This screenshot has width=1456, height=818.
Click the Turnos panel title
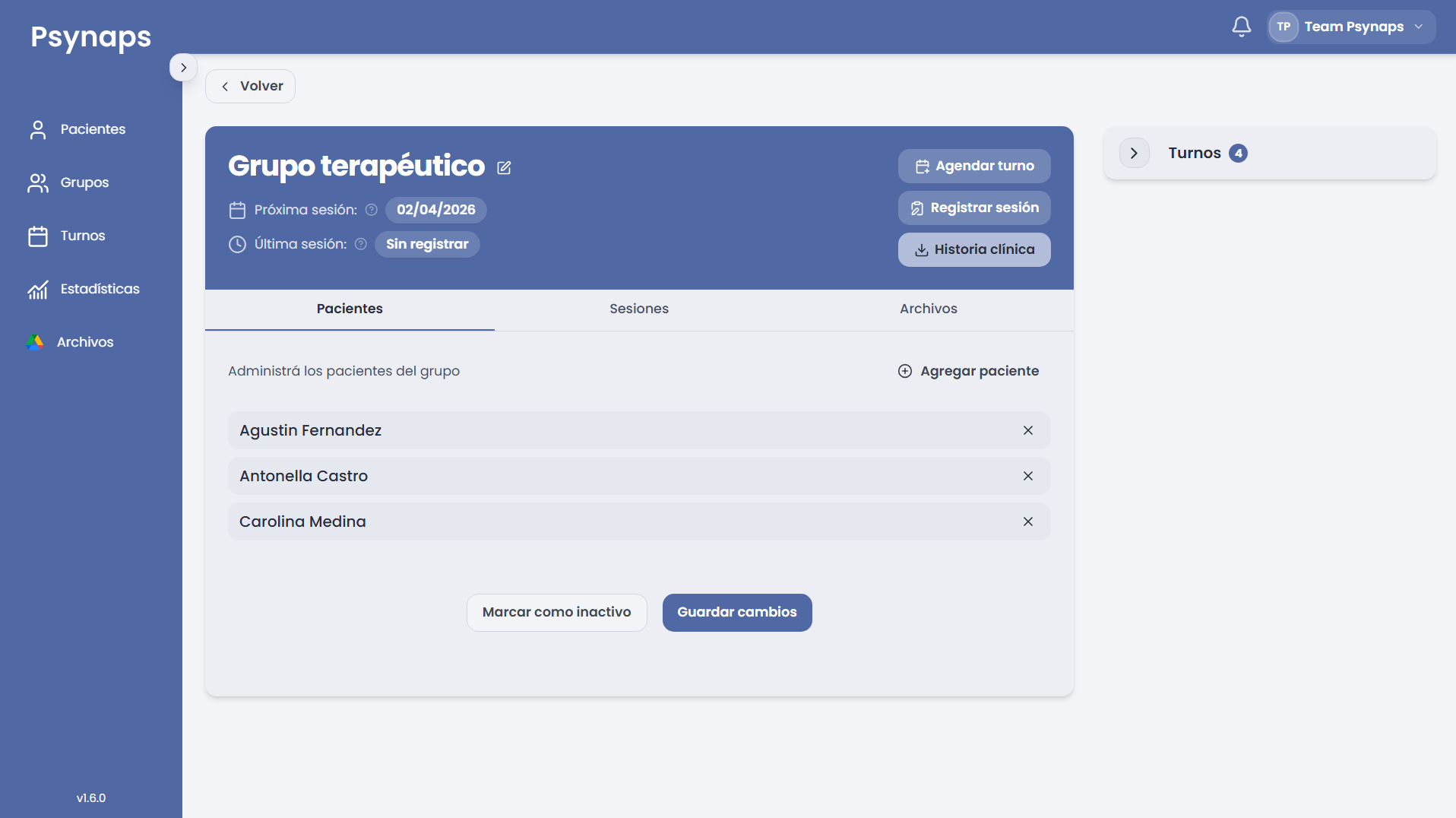click(1195, 153)
